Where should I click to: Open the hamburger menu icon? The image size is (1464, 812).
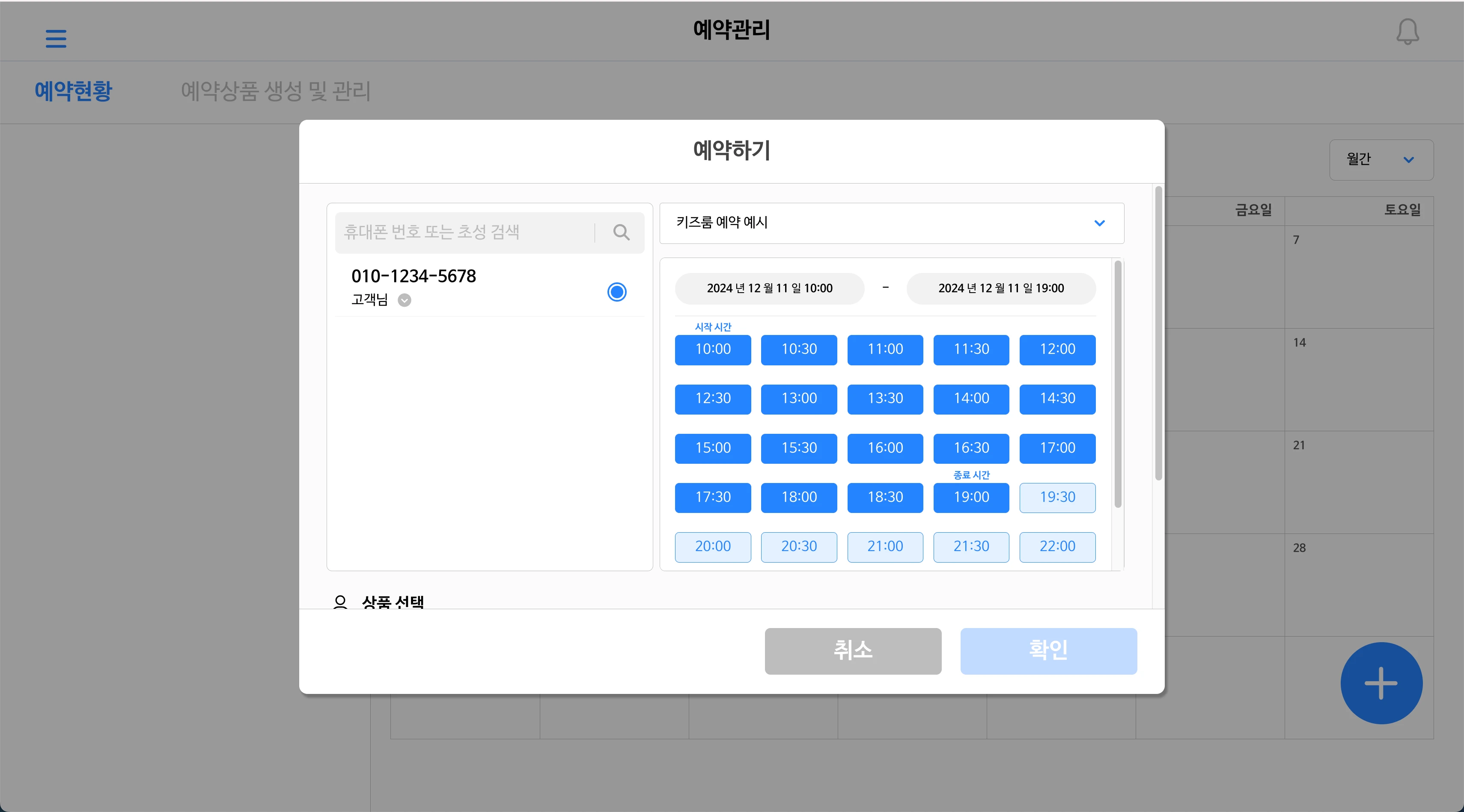56,39
